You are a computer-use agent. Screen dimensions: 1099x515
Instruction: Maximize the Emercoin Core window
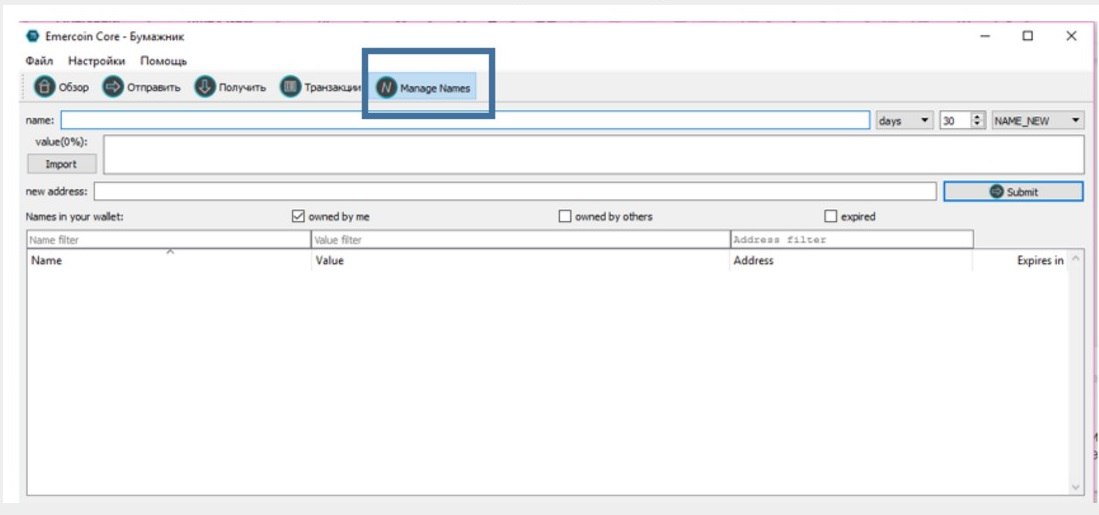pyautogui.click(x=1028, y=36)
